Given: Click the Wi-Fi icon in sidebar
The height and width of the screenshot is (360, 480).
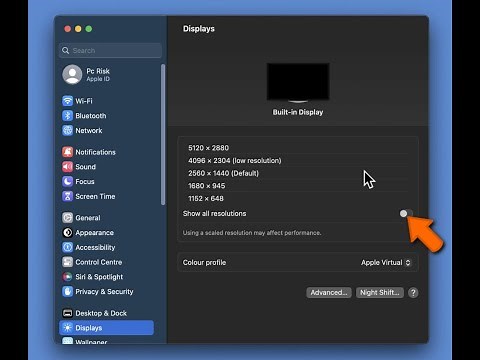Looking at the screenshot, I should point(67,101).
